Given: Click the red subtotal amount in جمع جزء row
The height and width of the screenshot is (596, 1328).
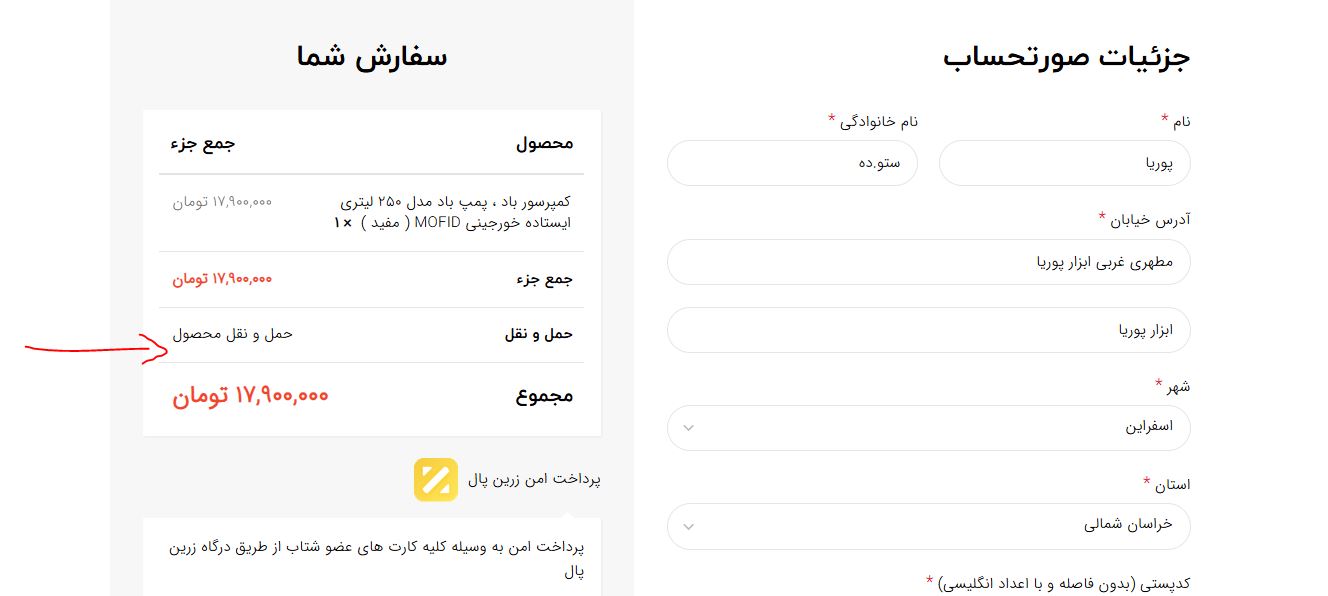Looking at the screenshot, I should (221, 279).
